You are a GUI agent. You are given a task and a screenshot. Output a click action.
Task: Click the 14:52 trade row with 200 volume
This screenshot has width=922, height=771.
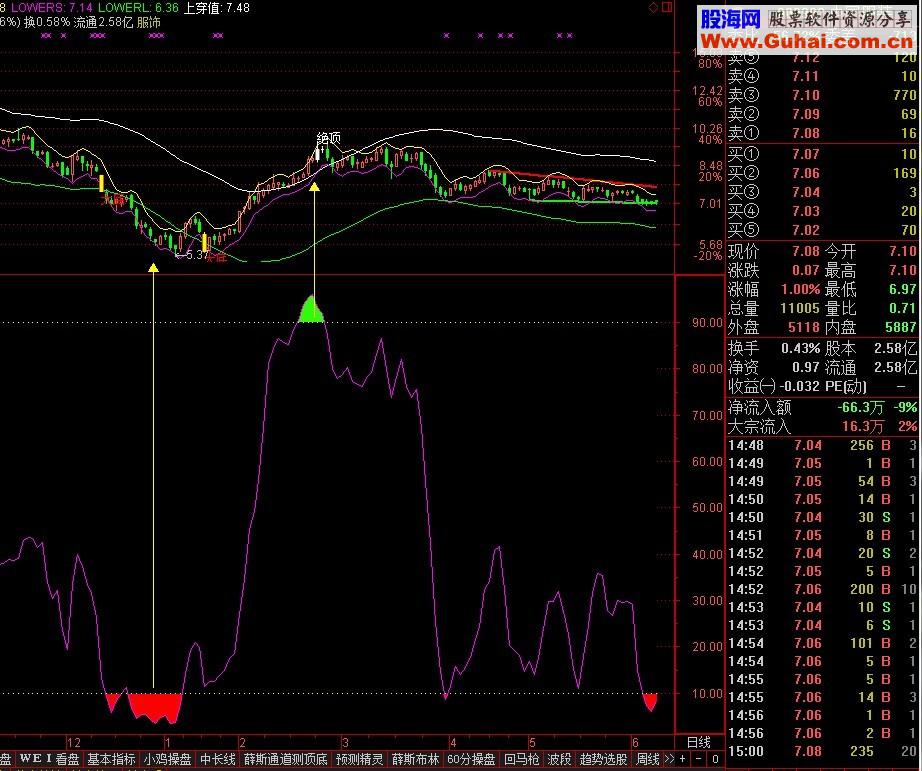point(822,589)
